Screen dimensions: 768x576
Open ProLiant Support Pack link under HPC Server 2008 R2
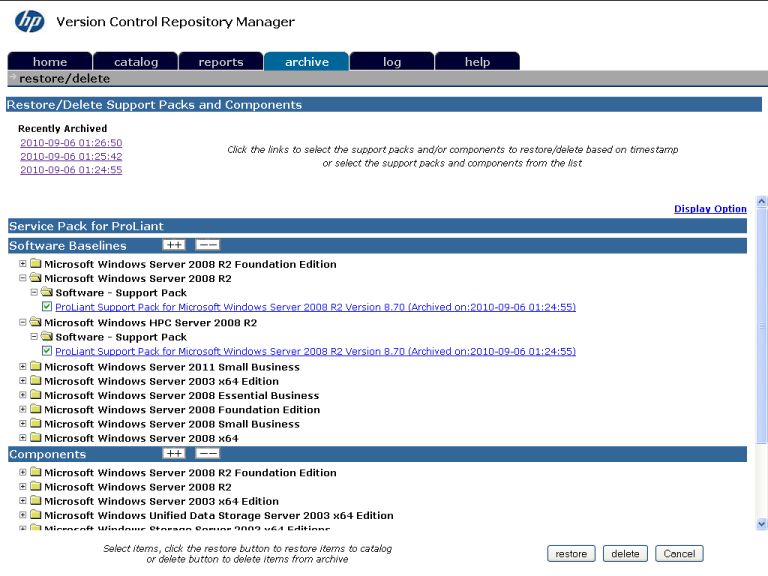(315, 351)
